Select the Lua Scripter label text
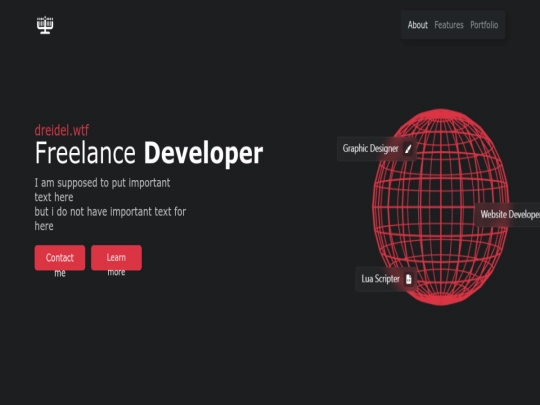 pos(380,279)
